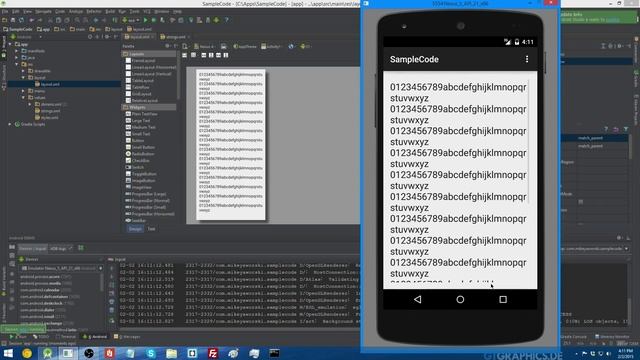Tap the emulator Home navigation button
The image size is (640, 360).
460,299
